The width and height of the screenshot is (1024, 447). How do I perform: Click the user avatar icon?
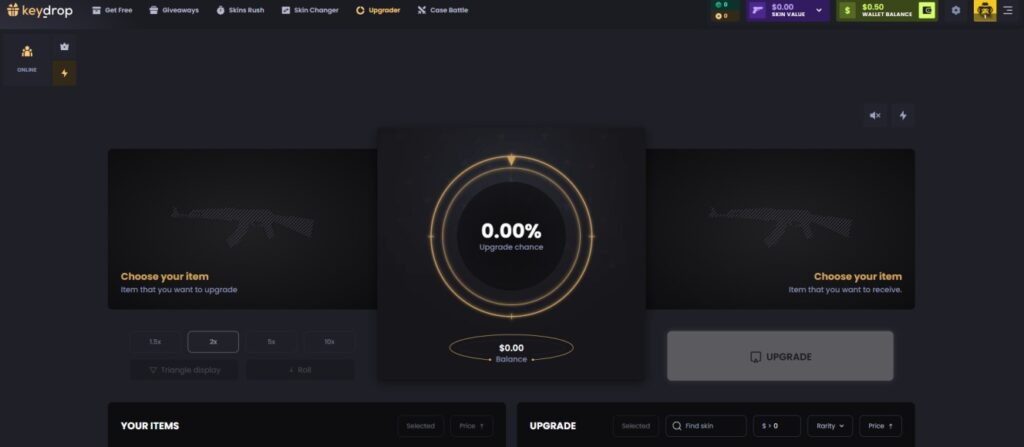coord(985,10)
